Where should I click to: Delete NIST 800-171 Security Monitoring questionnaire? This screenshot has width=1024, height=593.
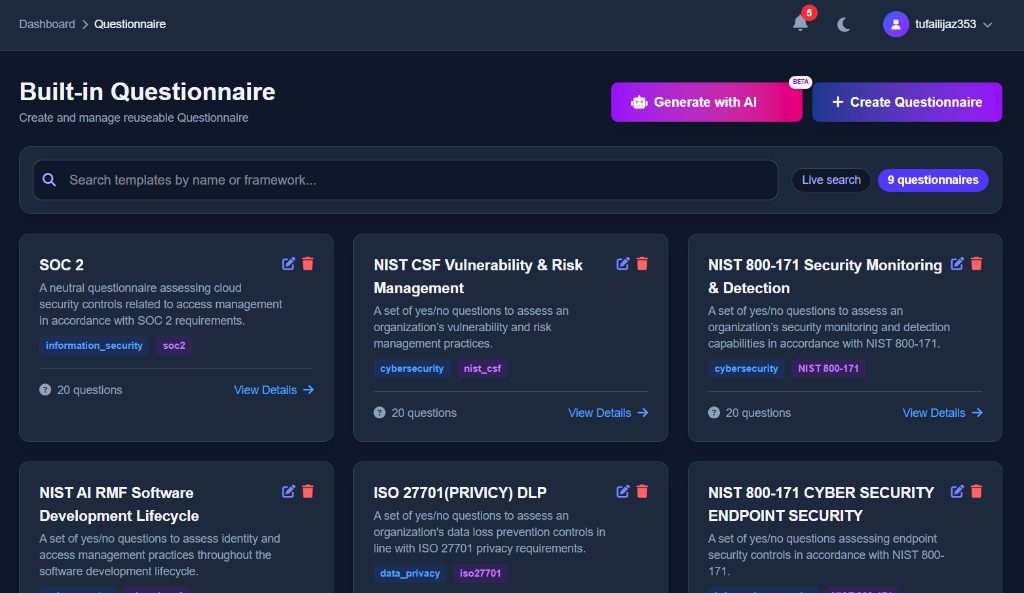(x=976, y=263)
